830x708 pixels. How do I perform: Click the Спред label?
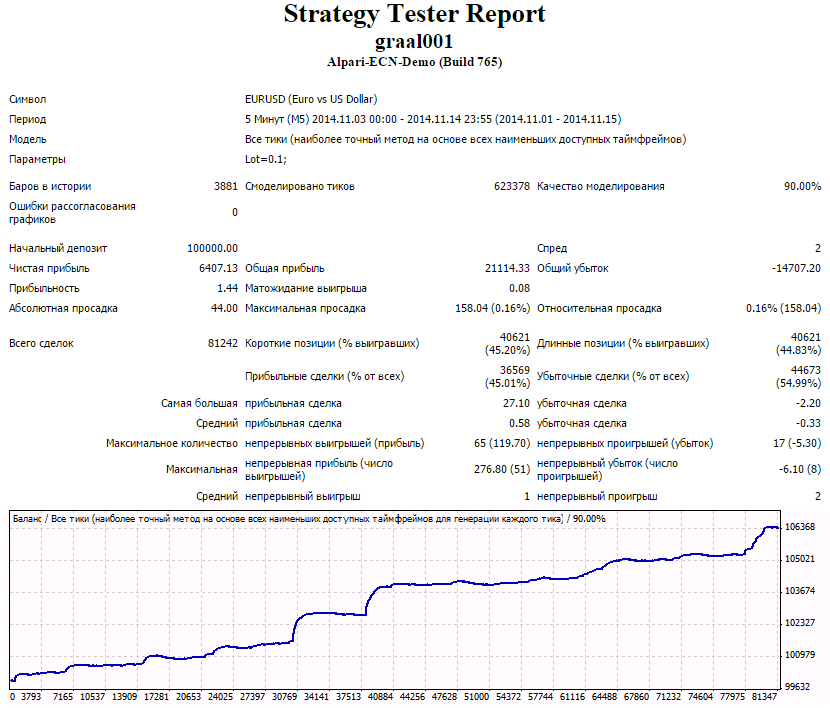tap(552, 248)
